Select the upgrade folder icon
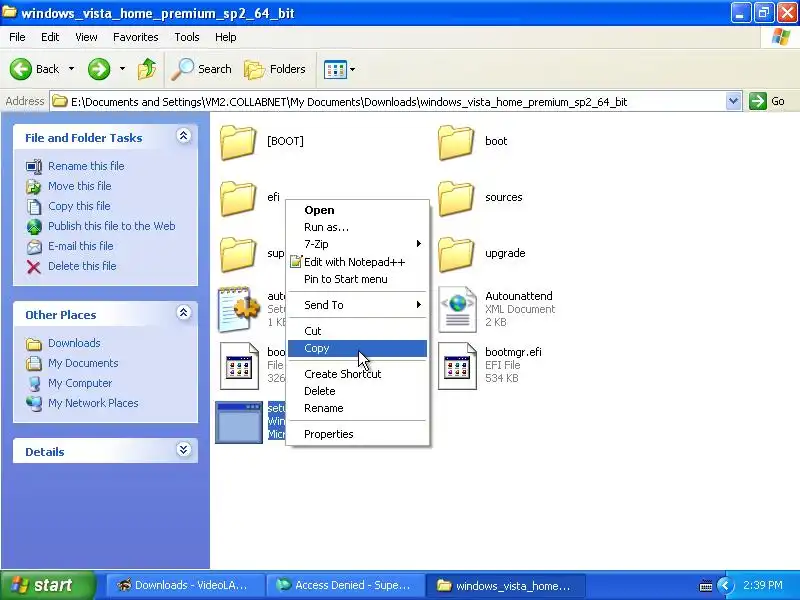800x600 pixels. (456, 255)
